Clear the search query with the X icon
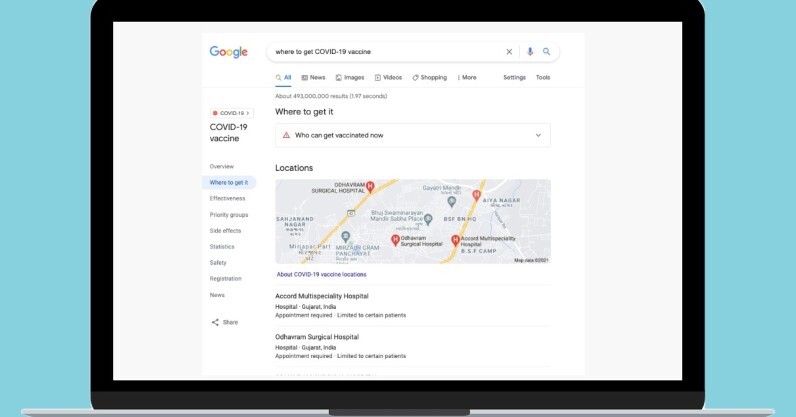 pyautogui.click(x=509, y=52)
